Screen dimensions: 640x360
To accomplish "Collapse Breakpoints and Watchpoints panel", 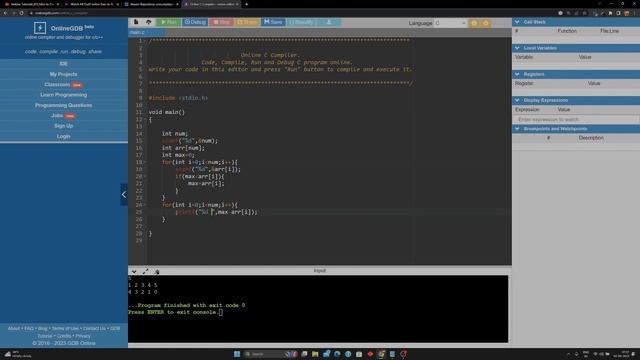I will [x=517, y=129].
